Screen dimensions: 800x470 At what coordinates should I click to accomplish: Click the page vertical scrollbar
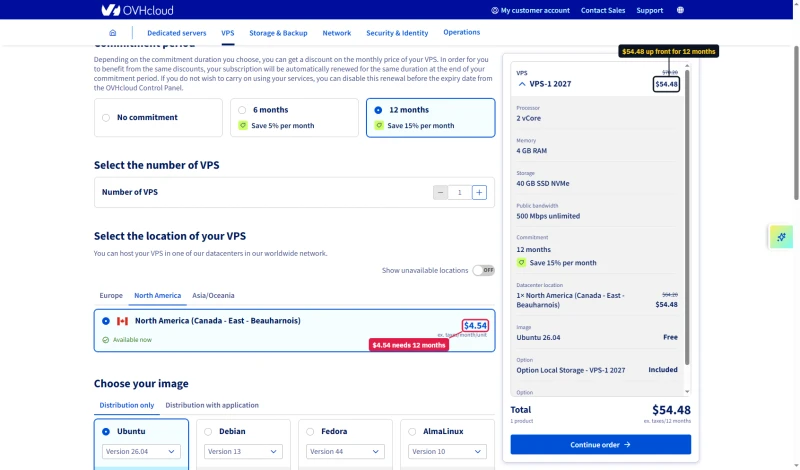click(x=796, y=122)
